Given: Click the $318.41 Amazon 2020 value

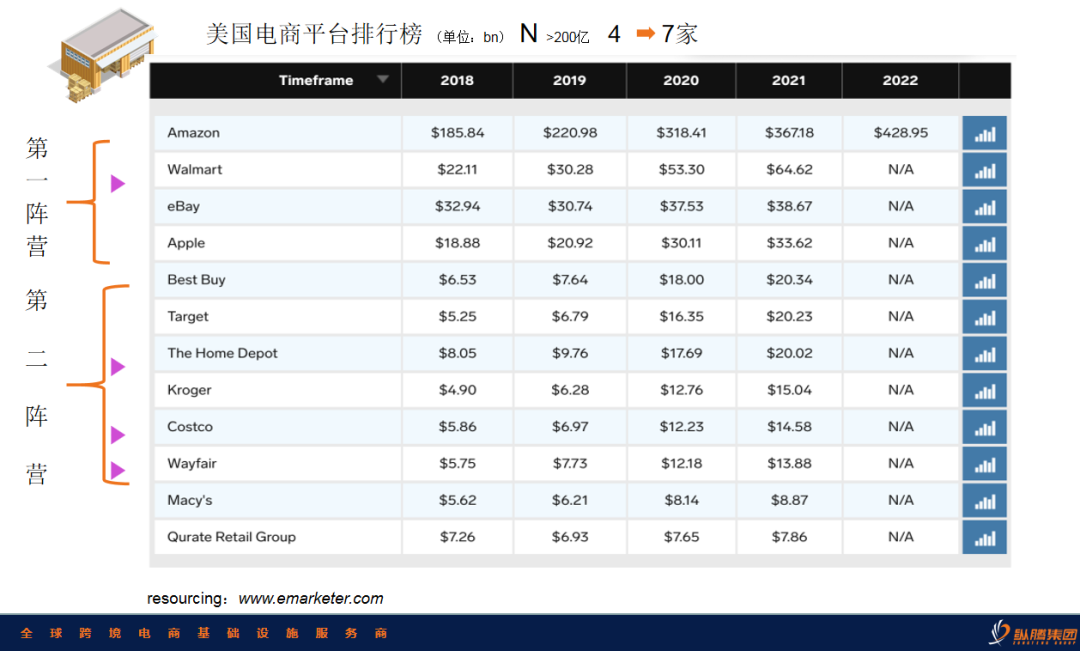Looking at the screenshot, I should coord(681,132).
